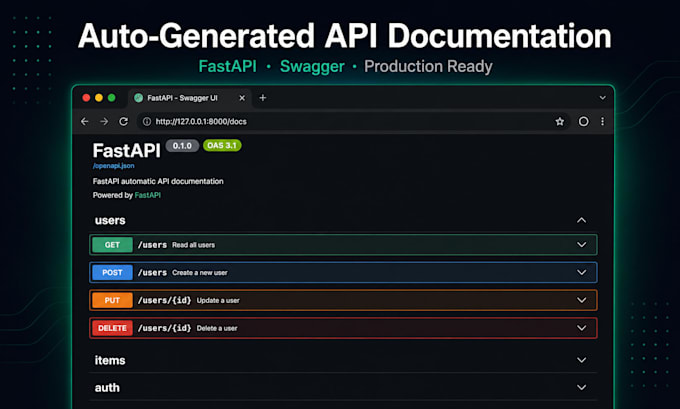The width and height of the screenshot is (680, 409).
Task: Open the browser three-dot menu
Action: pyautogui.click(x=602, y=121)
